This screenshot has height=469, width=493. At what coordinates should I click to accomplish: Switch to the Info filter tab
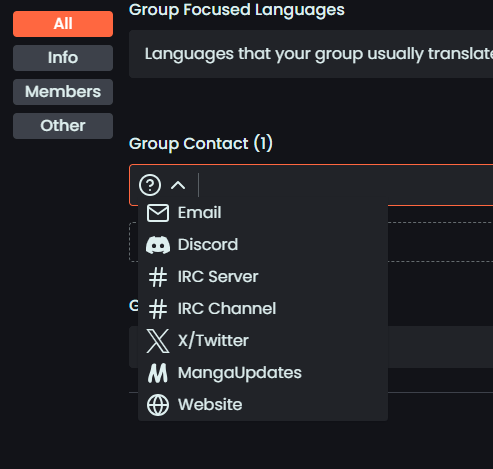63,58
